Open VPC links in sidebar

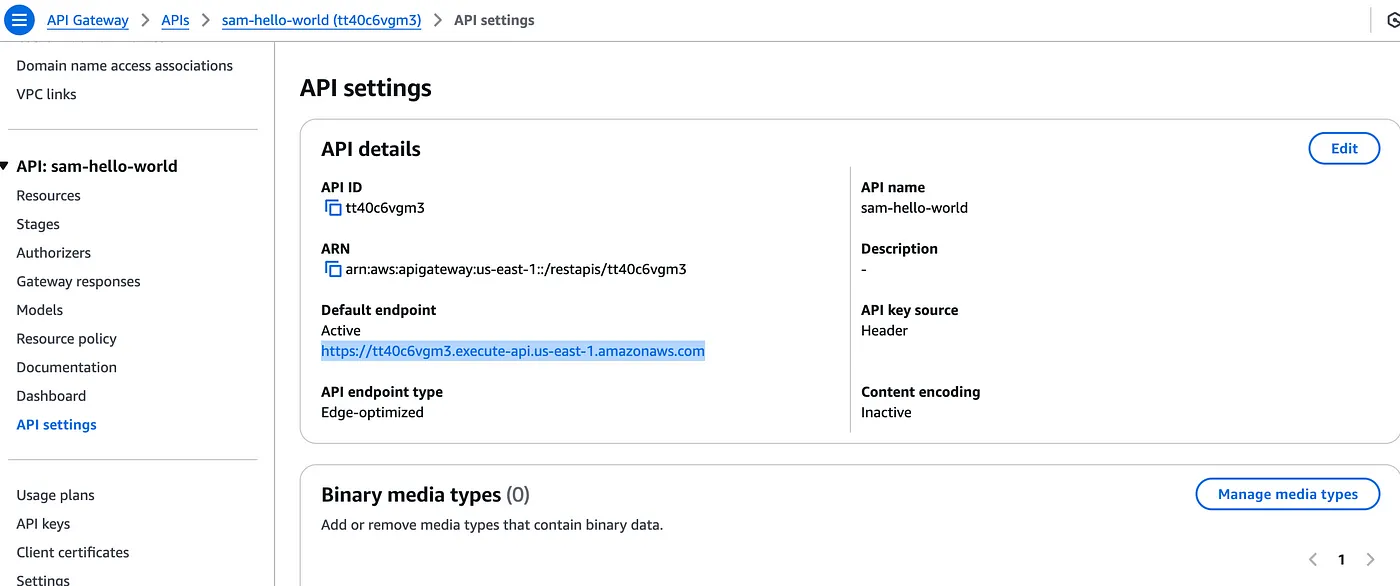pos(47,94)
